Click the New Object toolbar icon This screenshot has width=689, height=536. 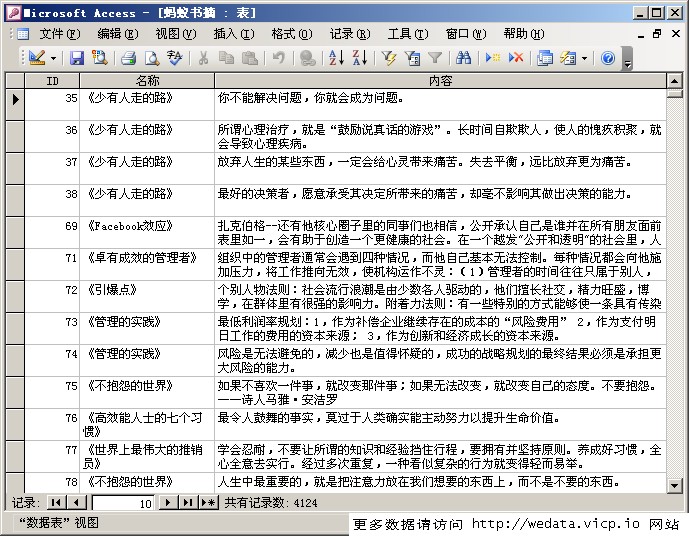pos(568,58)
